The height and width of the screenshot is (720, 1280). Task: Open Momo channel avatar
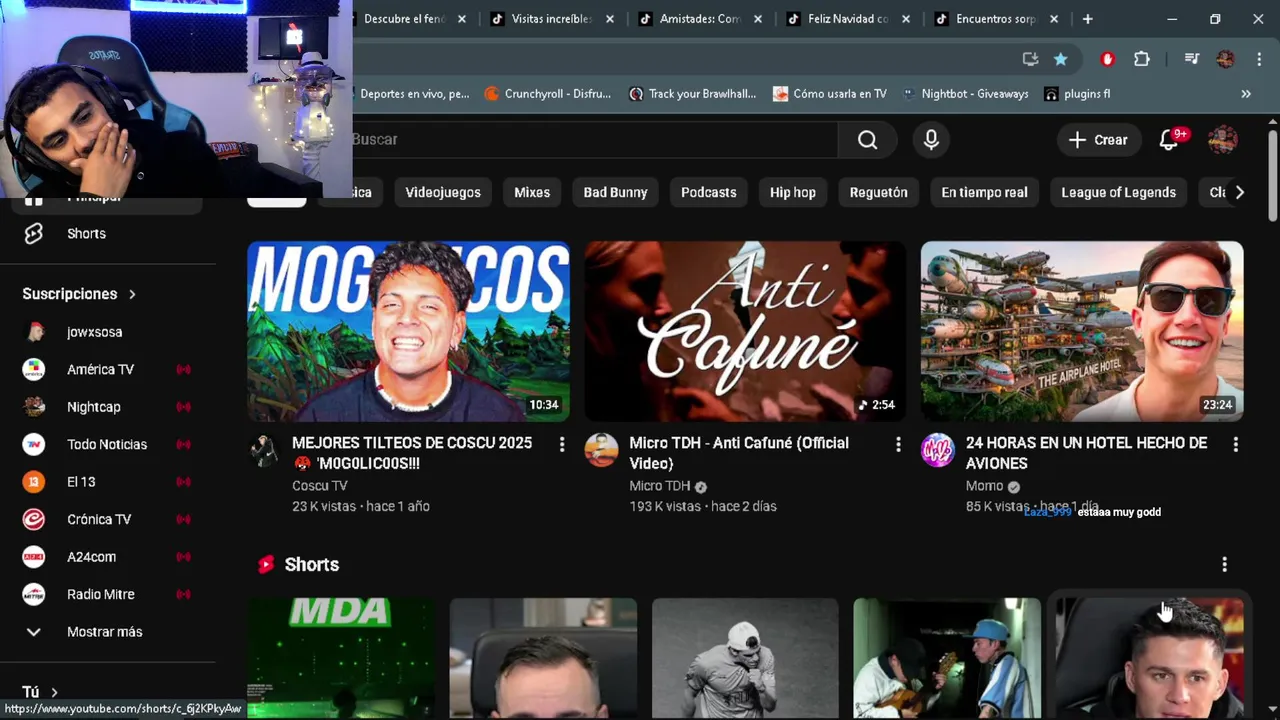(x=938, y=451)
